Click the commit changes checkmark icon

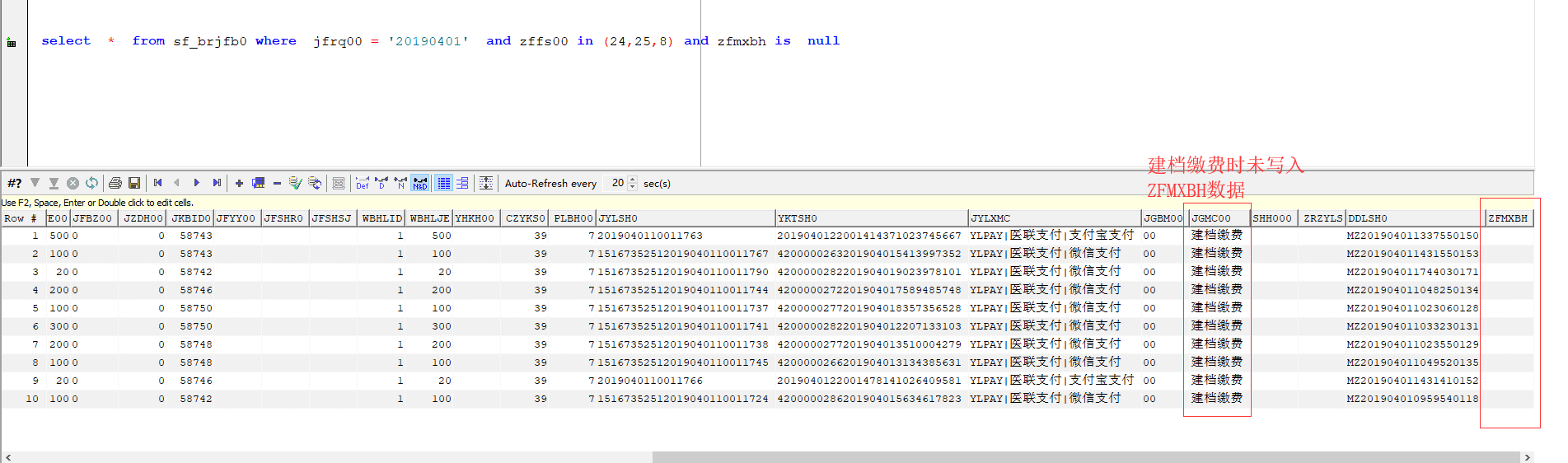(x=295, y=183)
